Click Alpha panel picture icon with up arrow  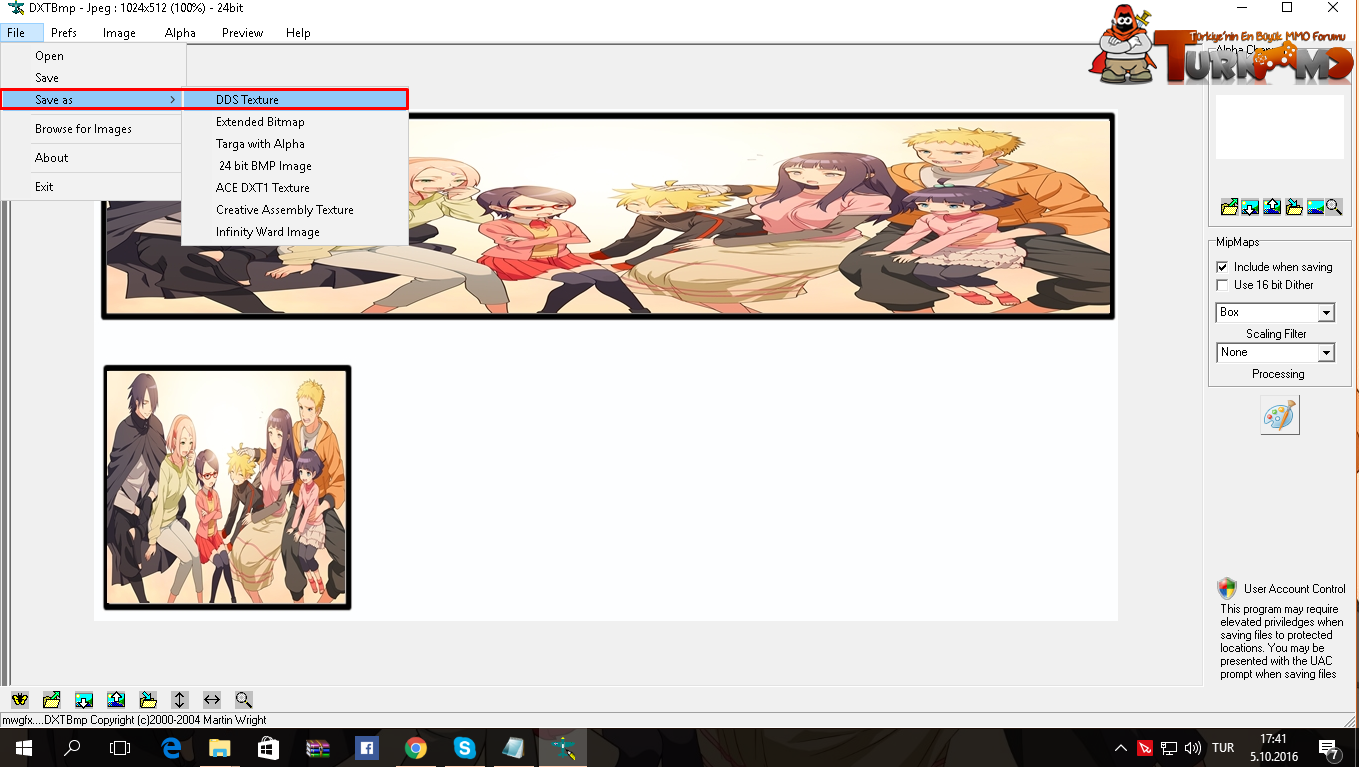[1272, 207]
